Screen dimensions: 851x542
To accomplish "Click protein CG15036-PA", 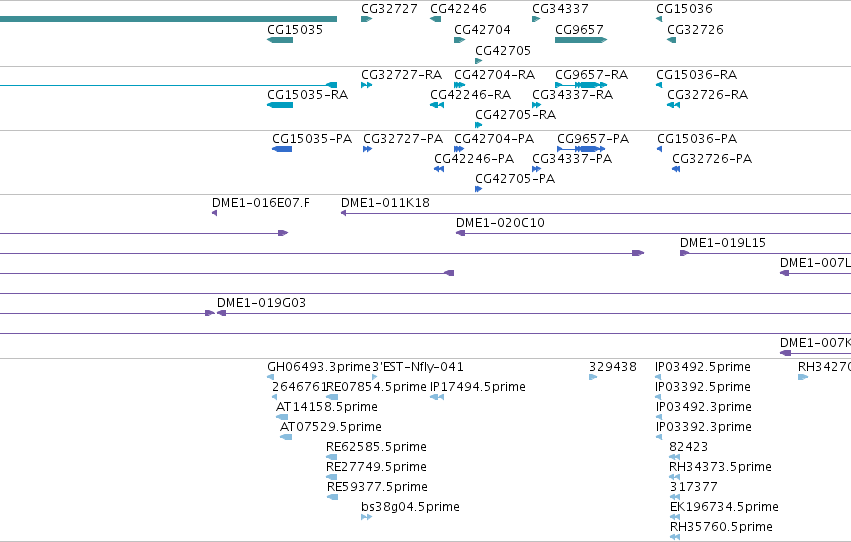I will tap(697, 139).
